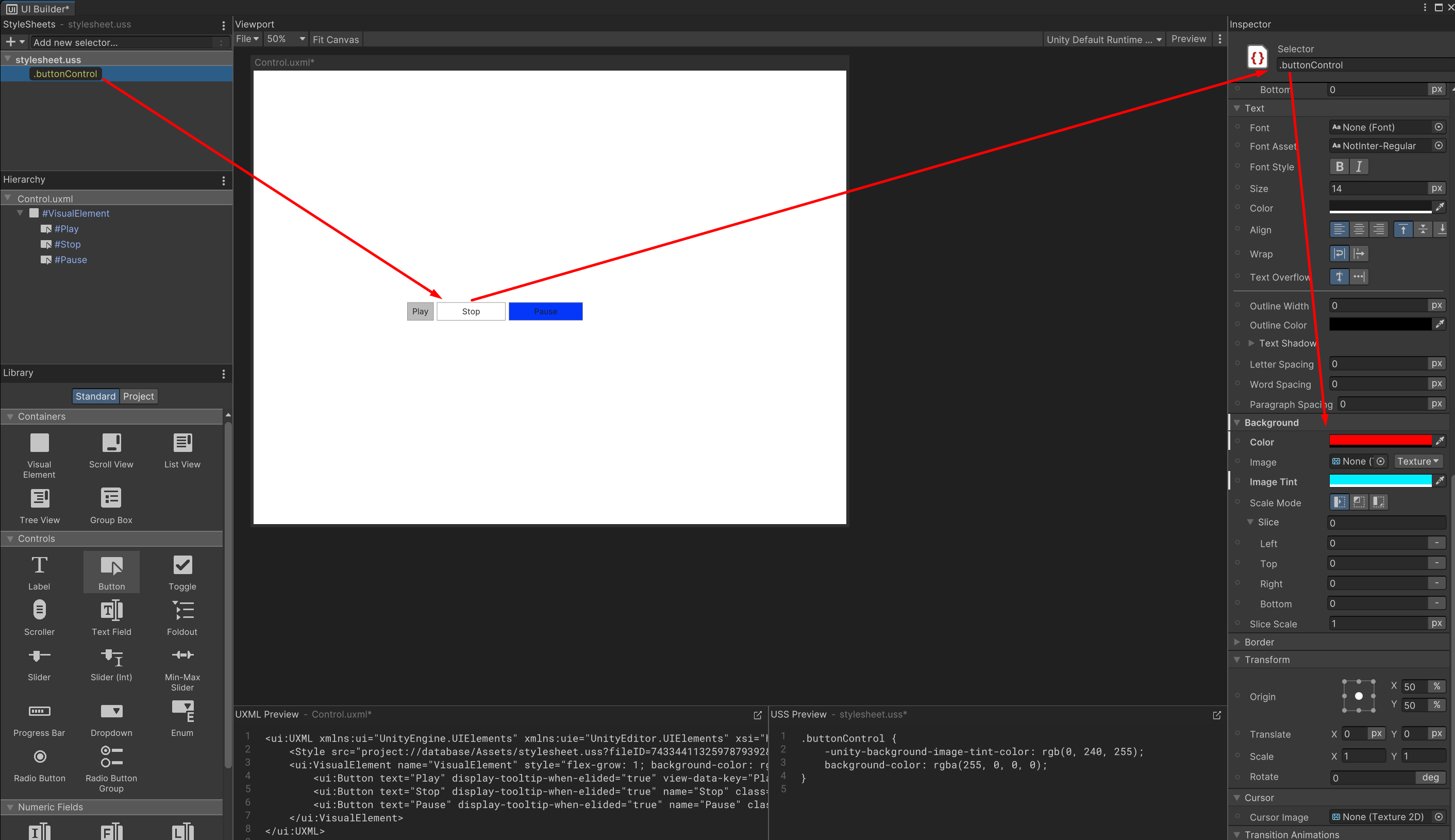Click the Fit Canvas button

click(336, 39)
